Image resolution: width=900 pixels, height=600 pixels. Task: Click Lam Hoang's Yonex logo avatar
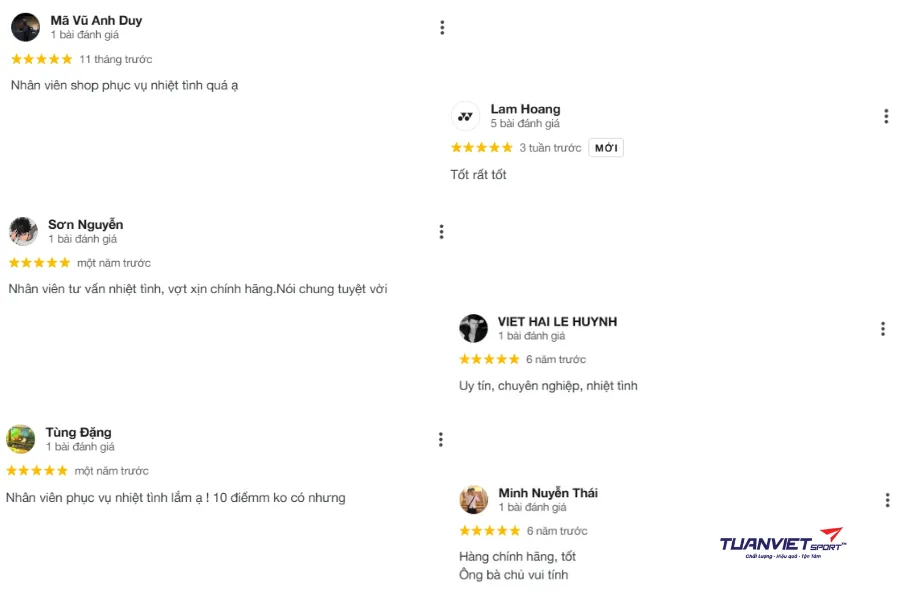click(x=465, y=116)
